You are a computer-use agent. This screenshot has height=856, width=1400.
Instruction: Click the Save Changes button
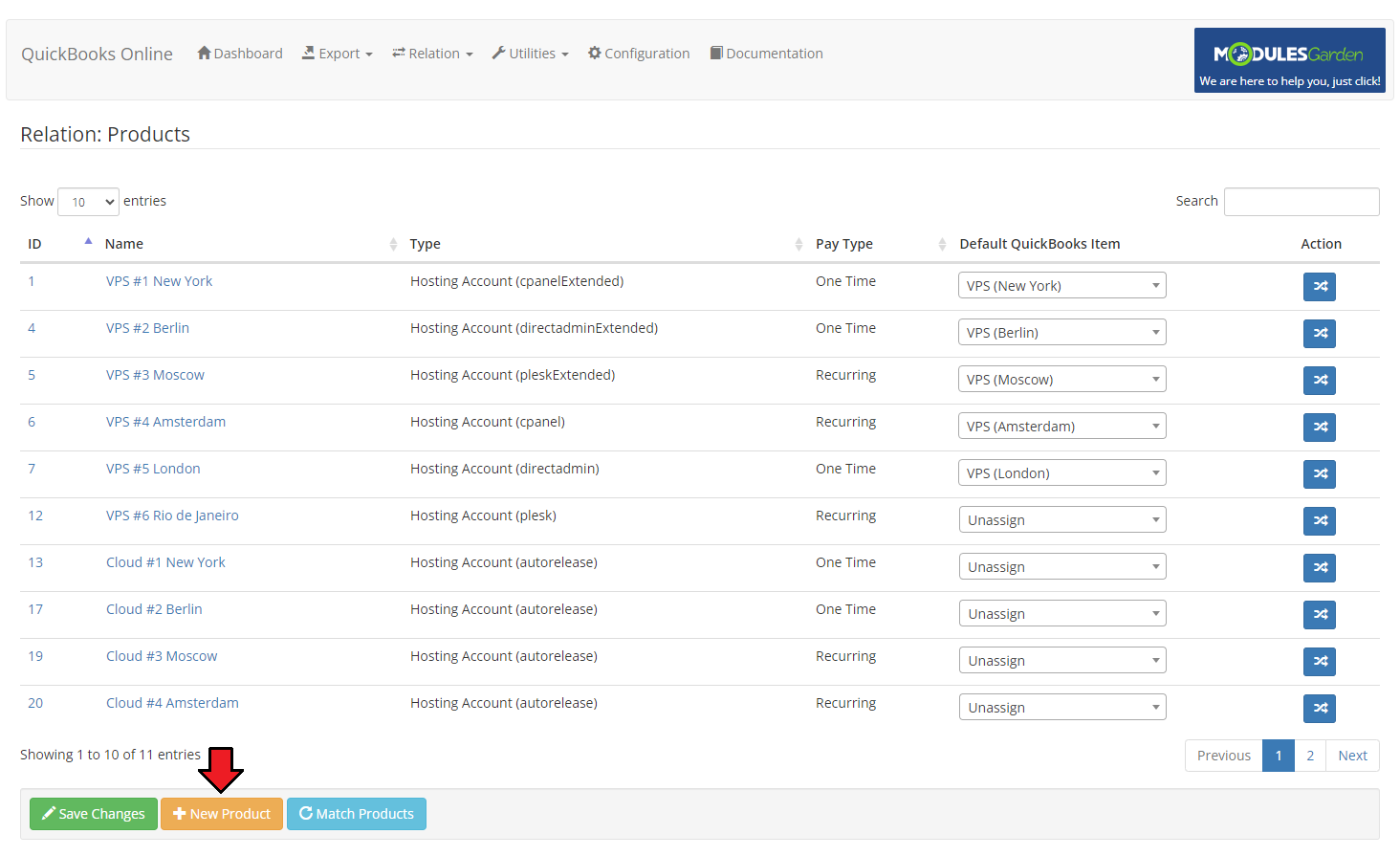click(x=94, y=814)
